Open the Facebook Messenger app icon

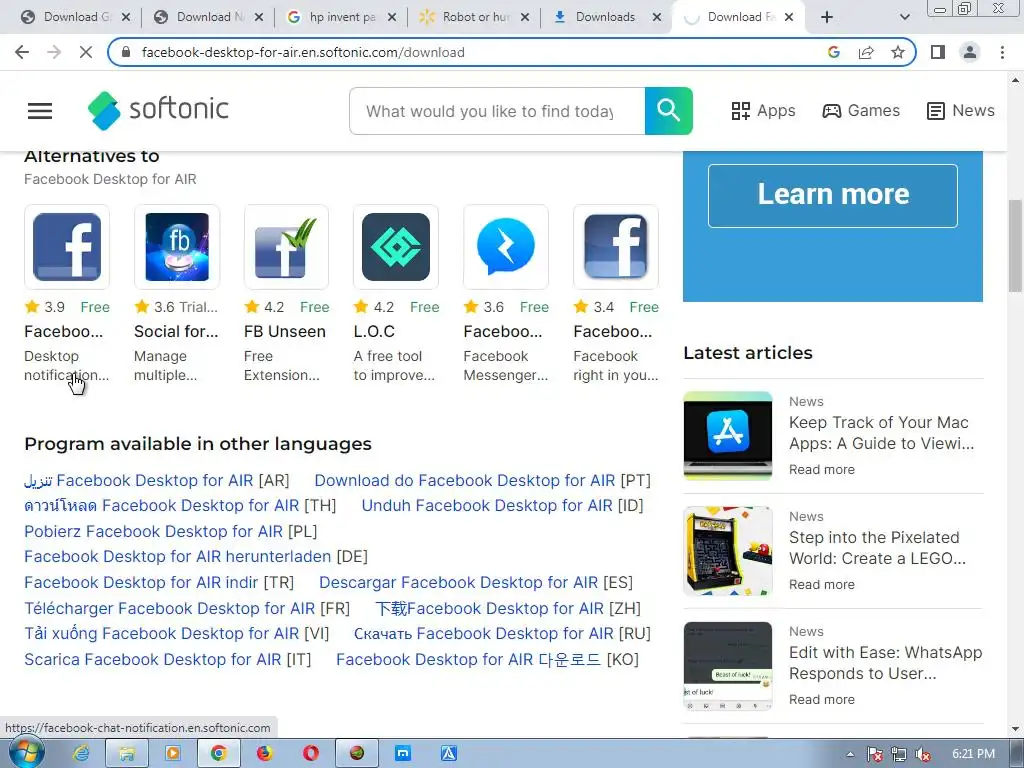505,247
